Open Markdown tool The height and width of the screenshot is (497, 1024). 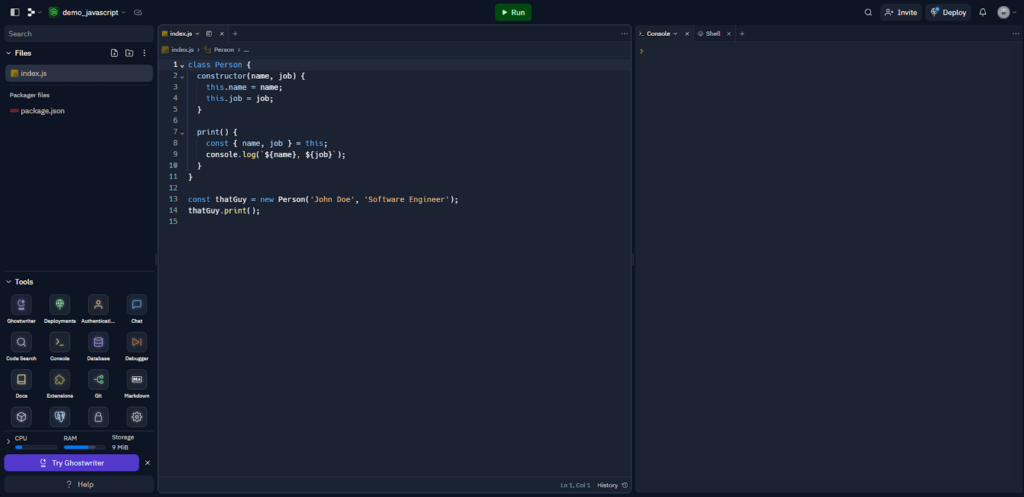(x=136, y=379)
